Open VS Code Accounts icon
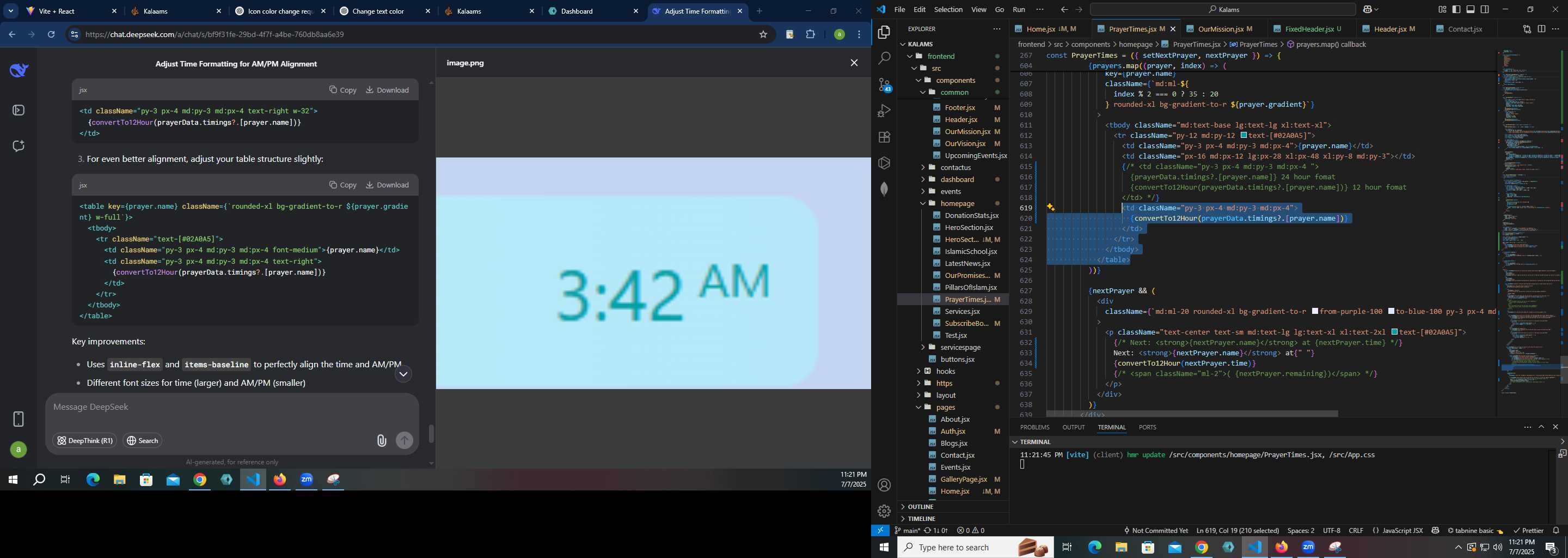This screenshot has height=558, width=1568. click(x=884, y=485)
